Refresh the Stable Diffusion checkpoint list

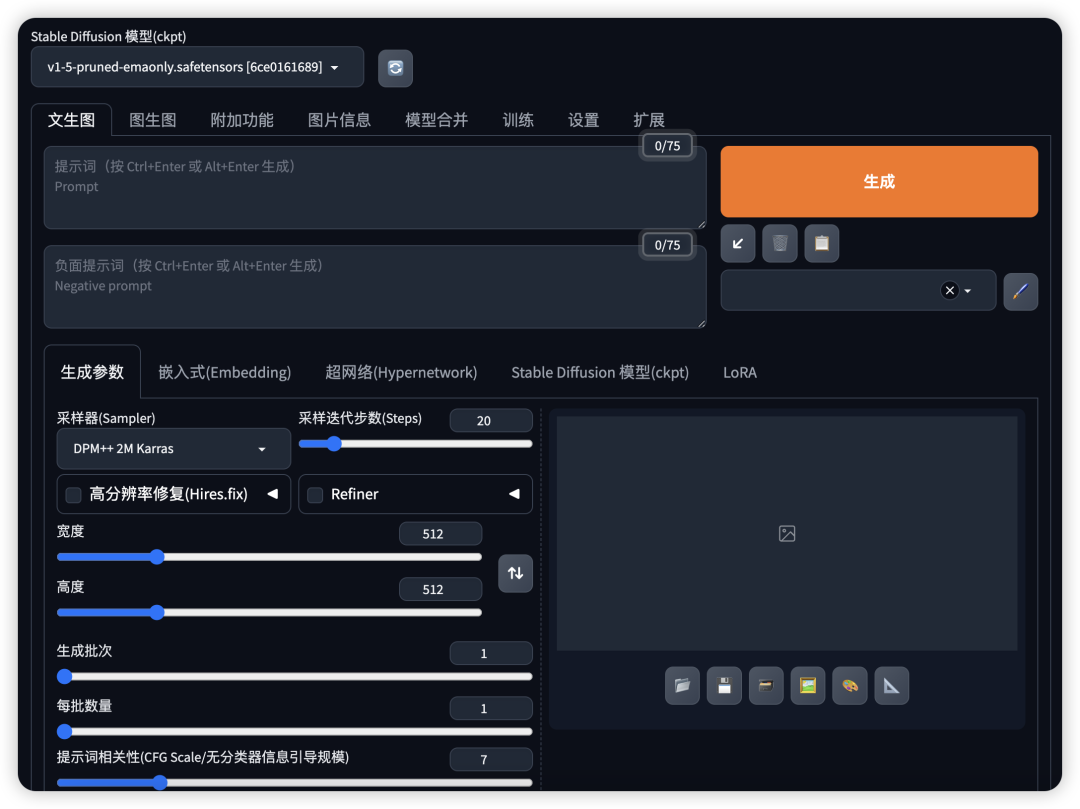point(395,67)
